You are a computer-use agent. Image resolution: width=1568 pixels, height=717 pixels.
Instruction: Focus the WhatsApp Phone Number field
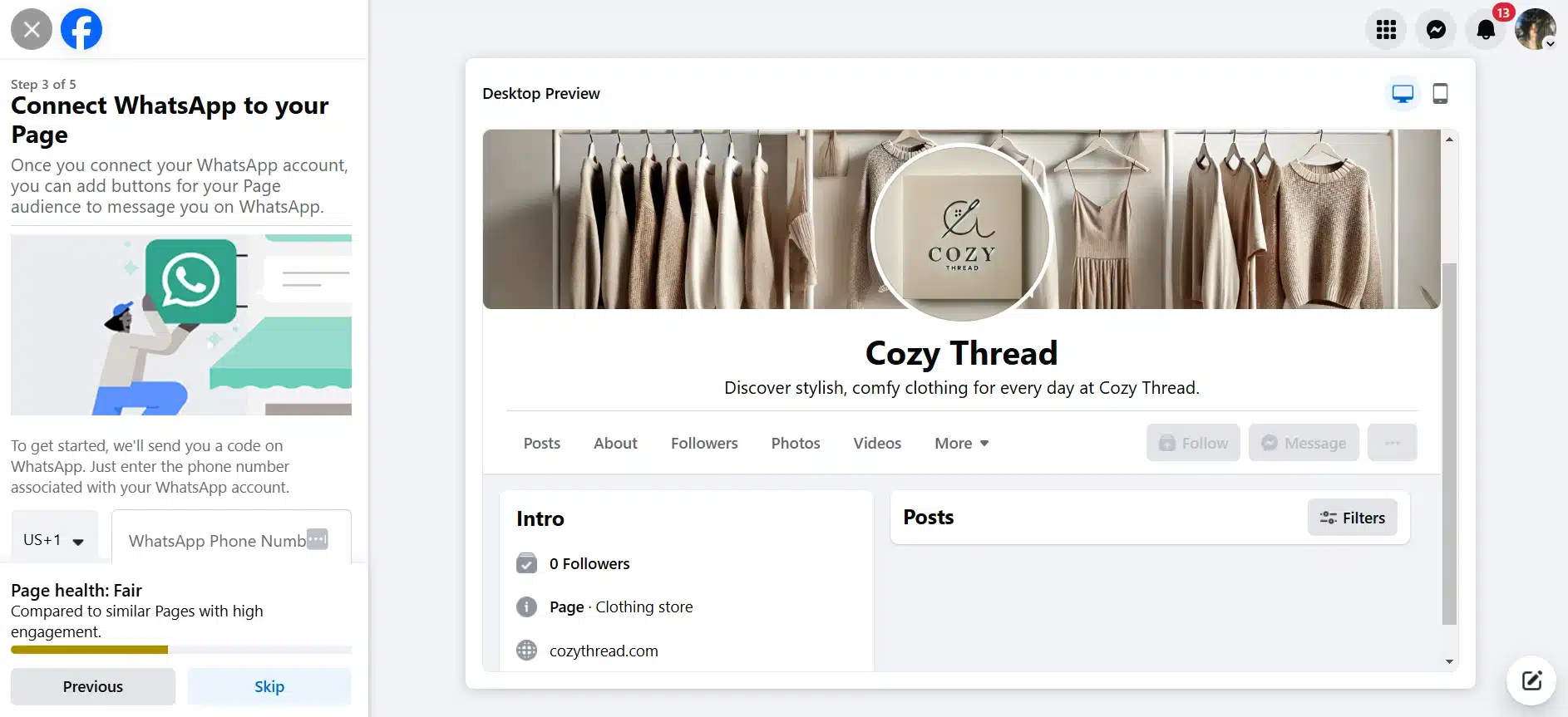pyautogui.click(x=231, y=540)
